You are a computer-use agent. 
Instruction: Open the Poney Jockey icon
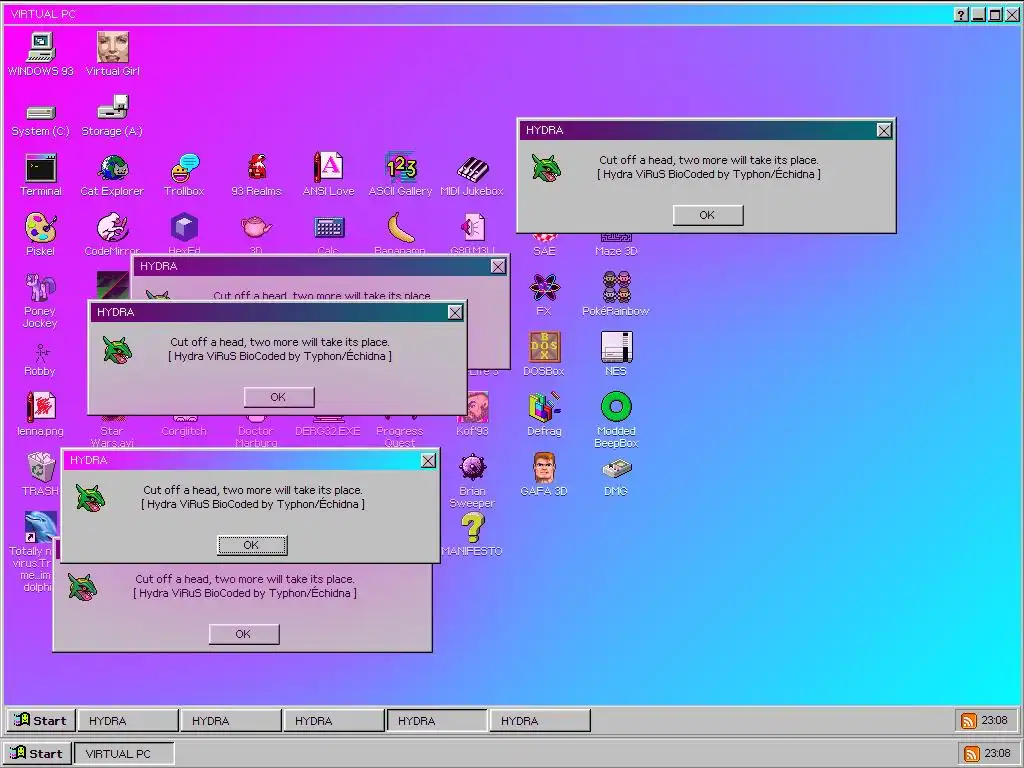click(40, 287)
